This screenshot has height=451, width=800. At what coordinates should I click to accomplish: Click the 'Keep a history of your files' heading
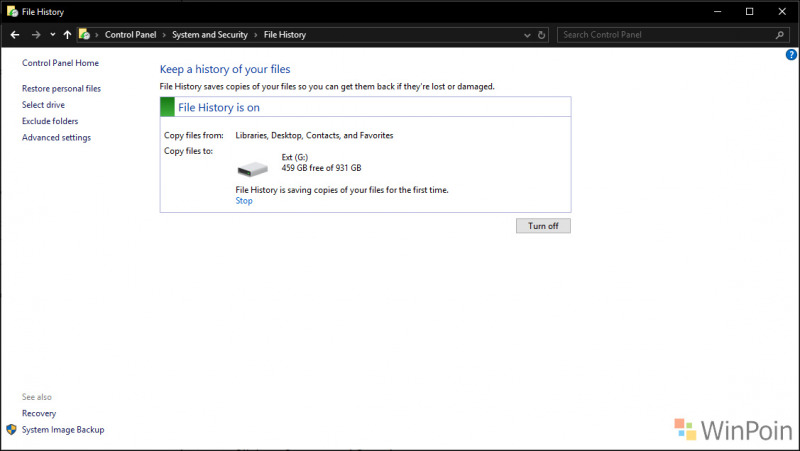(x=225, y=69)
